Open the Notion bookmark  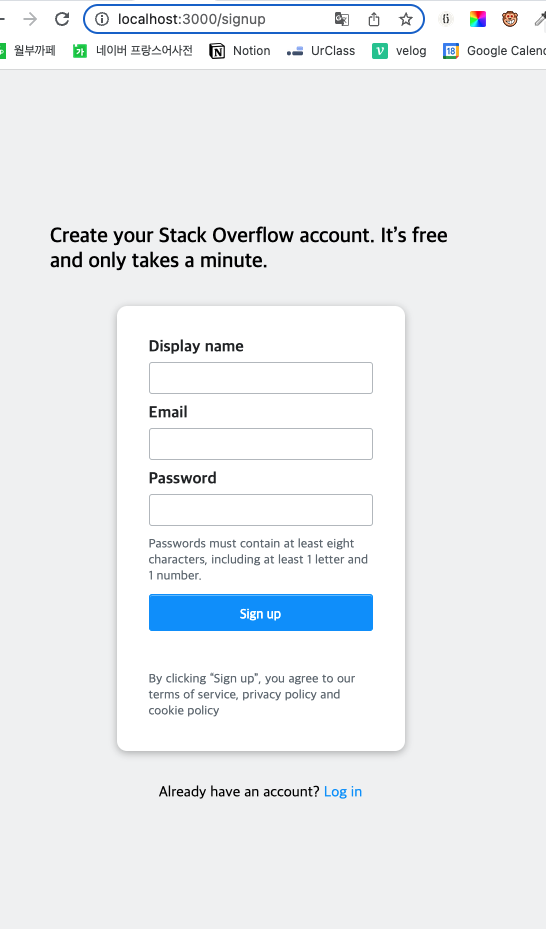(x=240, y=51)
